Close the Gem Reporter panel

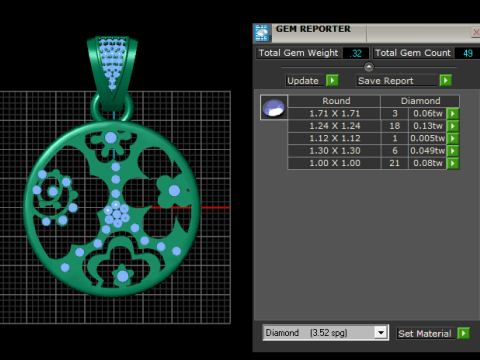pos(476,32)
